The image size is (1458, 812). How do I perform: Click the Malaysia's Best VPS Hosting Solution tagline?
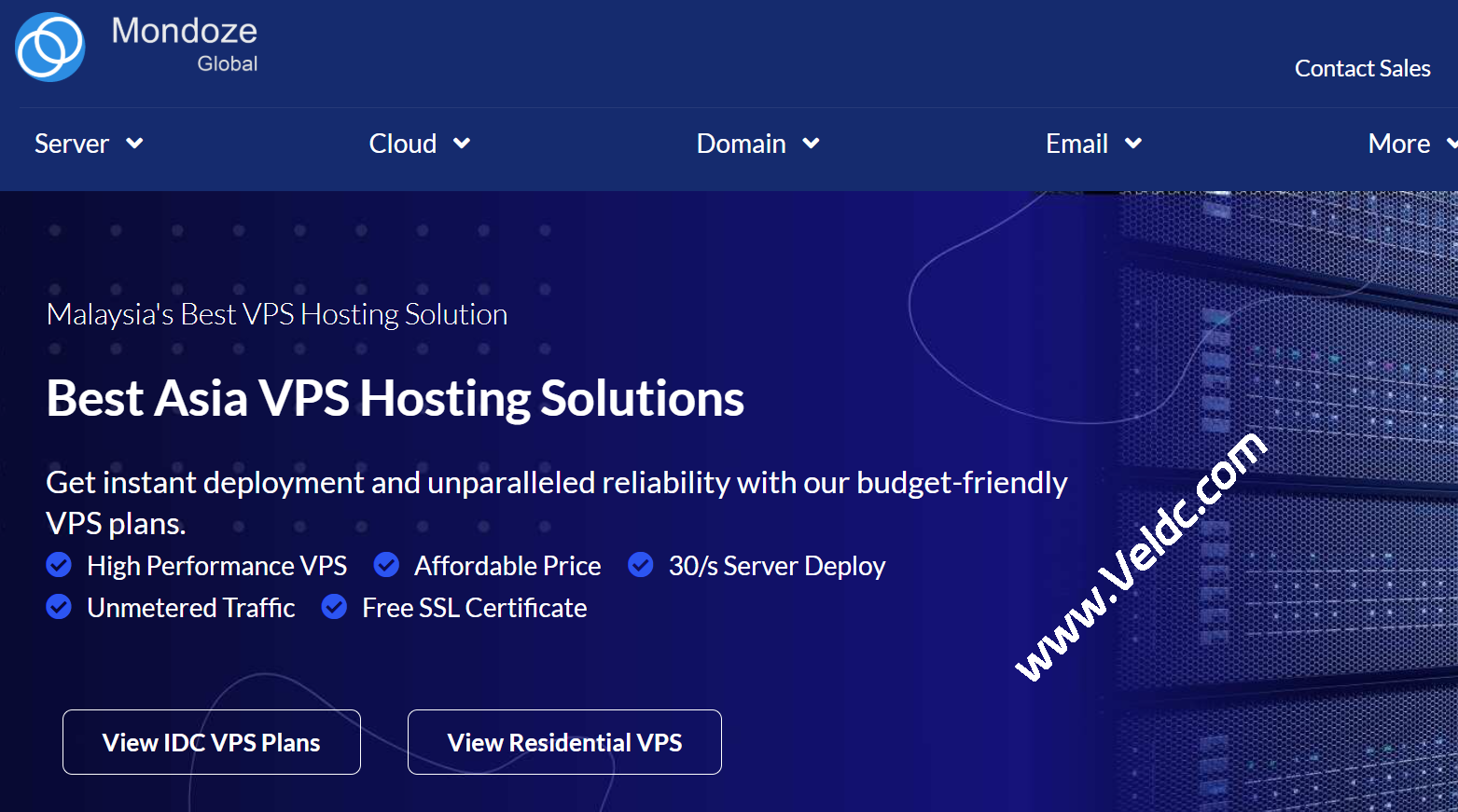click(x=276, y=314)
